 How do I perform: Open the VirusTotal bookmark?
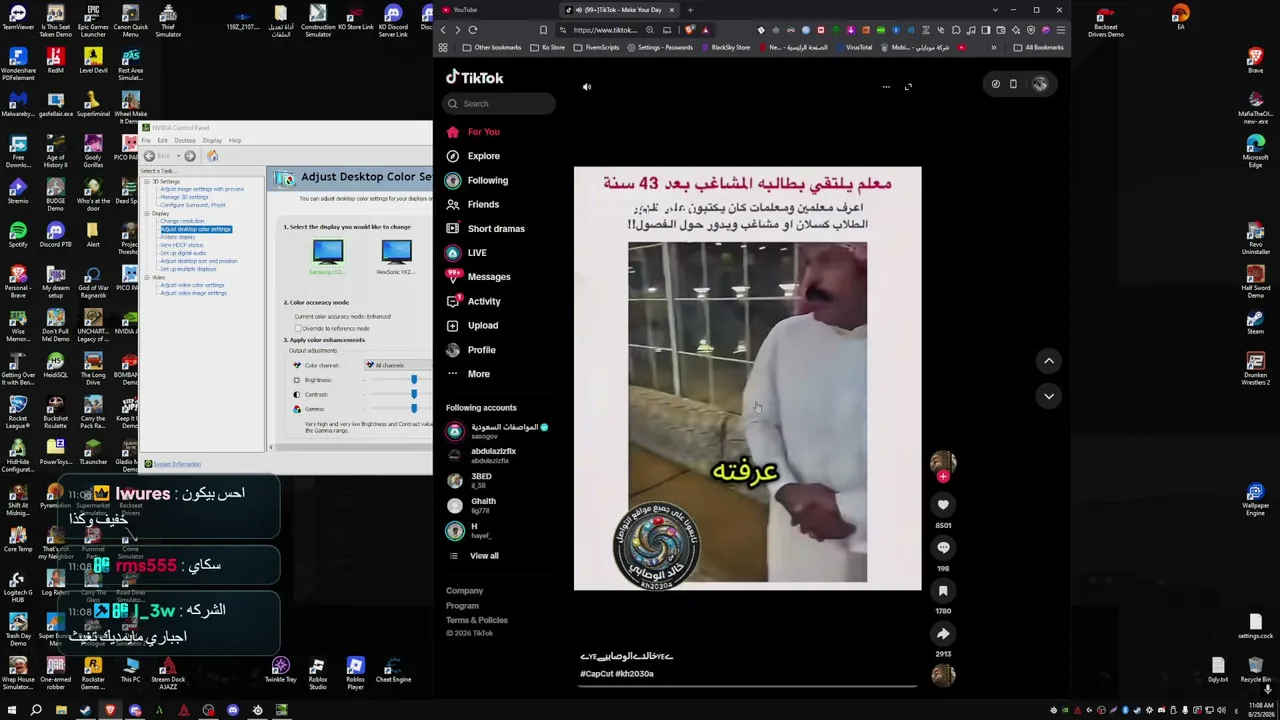[854, 47]
